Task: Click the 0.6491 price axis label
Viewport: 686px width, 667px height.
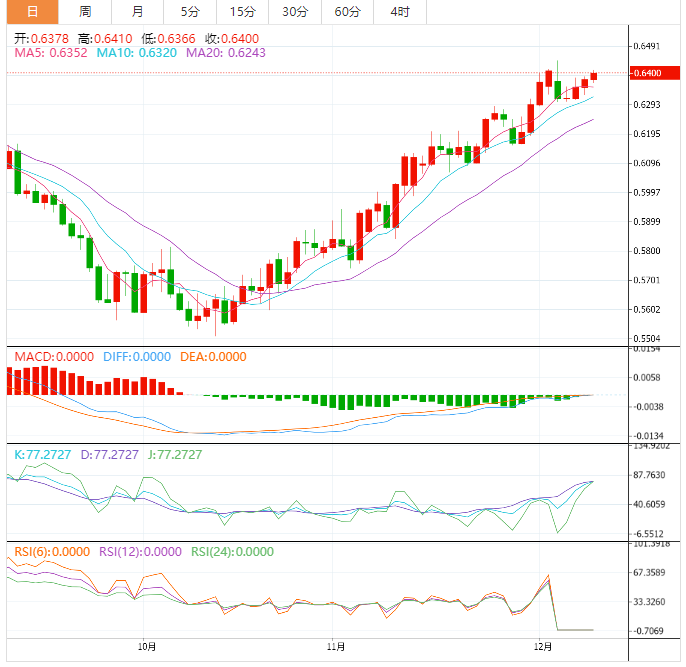Action: [x=647, y=46]
